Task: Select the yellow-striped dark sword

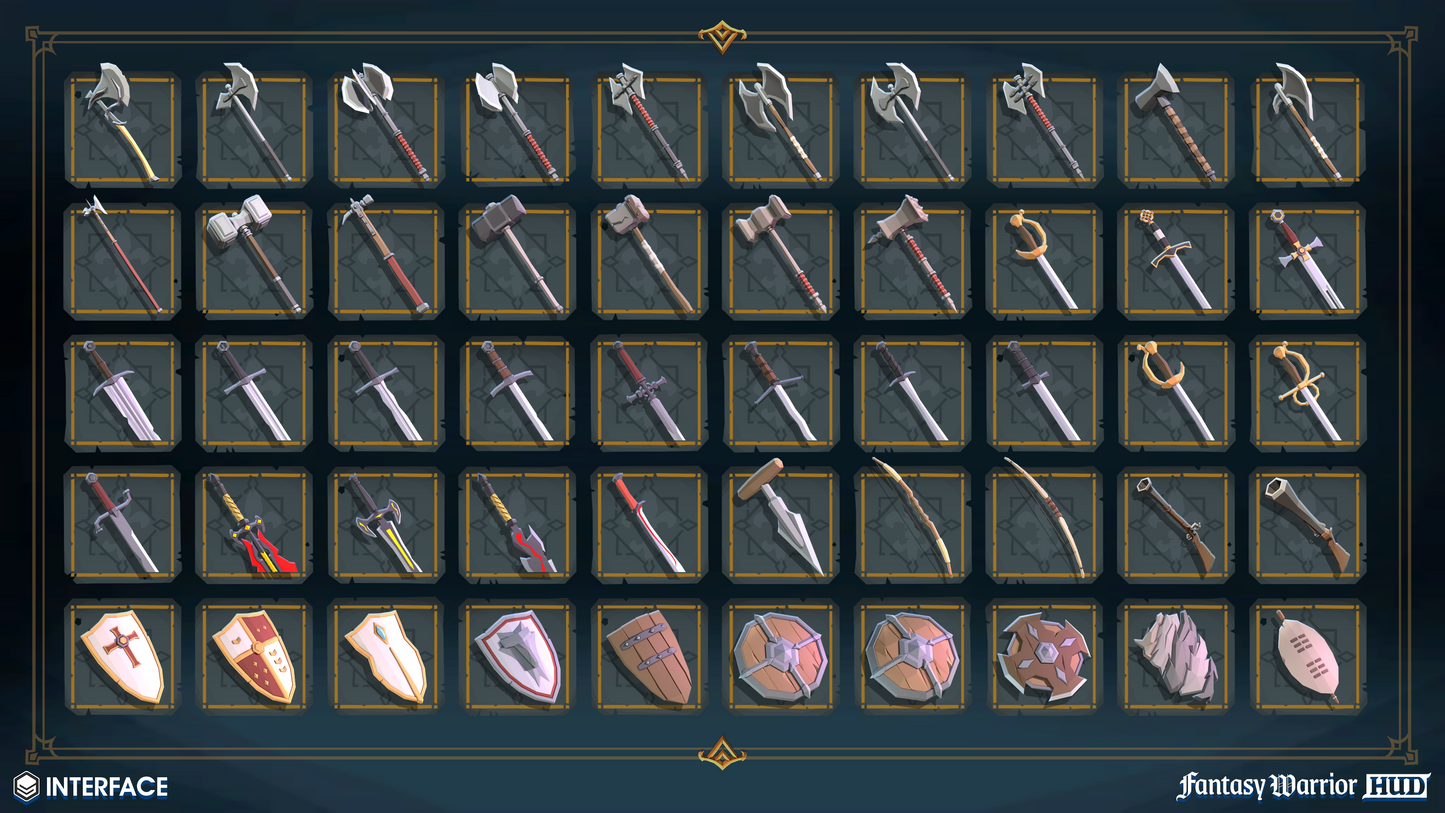Action: coord(385,524)
